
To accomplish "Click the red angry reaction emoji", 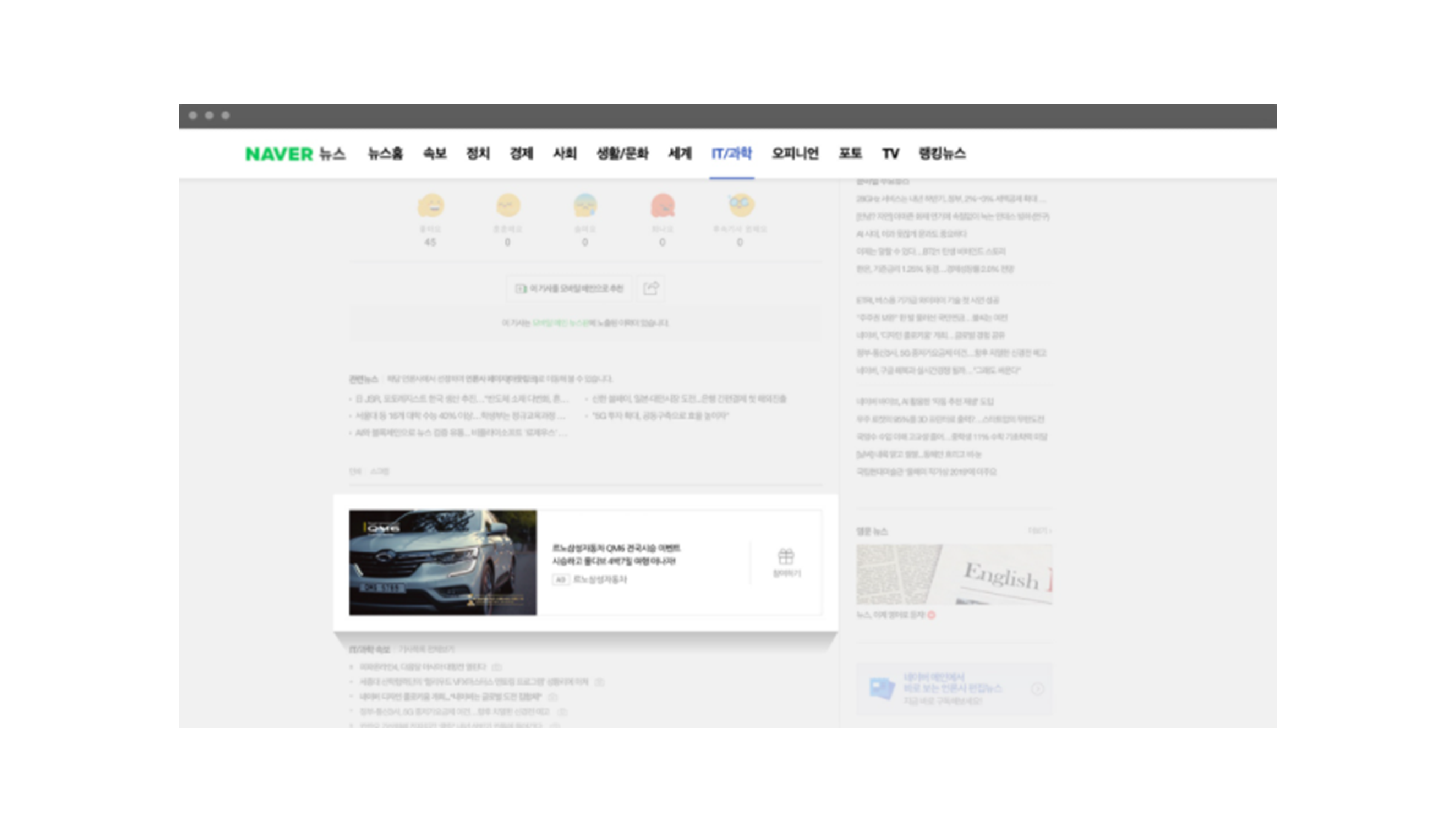I will point(663,206).
